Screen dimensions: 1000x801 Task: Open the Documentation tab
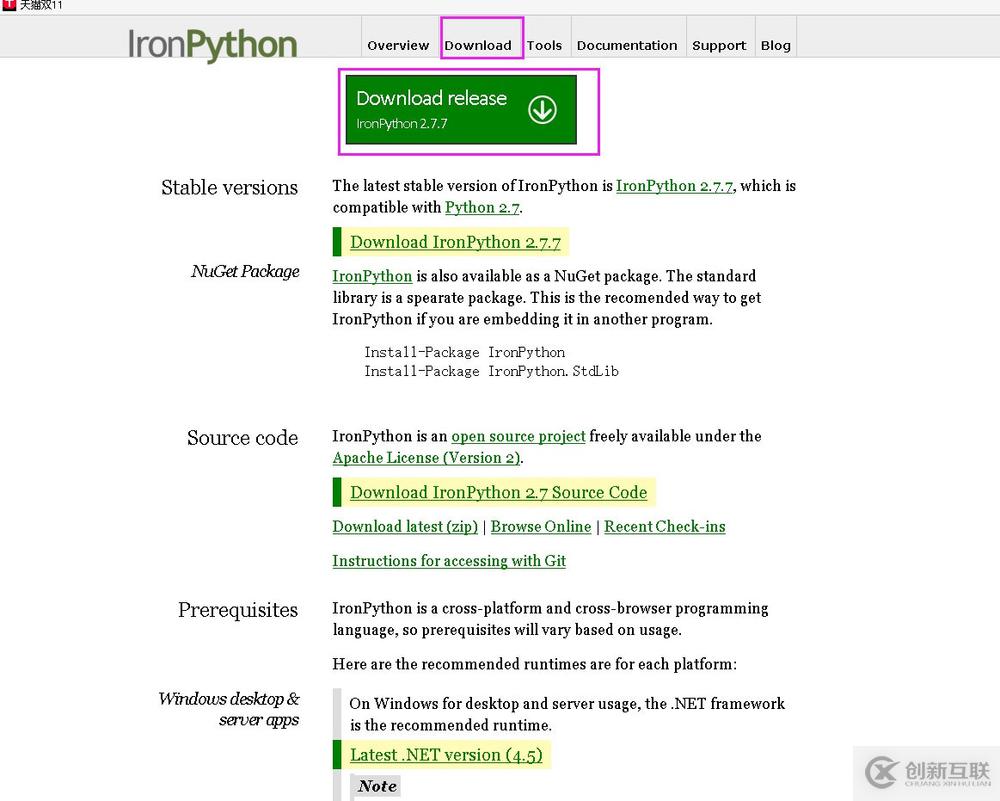click(x=627, y=45)
